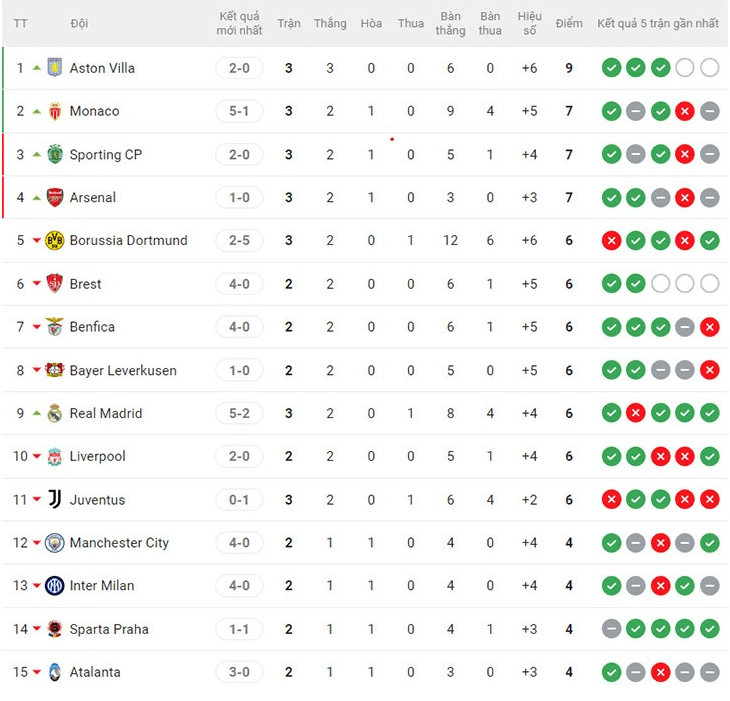Click Aston Villa's green upward rank arrow

[x=37, y=68]
